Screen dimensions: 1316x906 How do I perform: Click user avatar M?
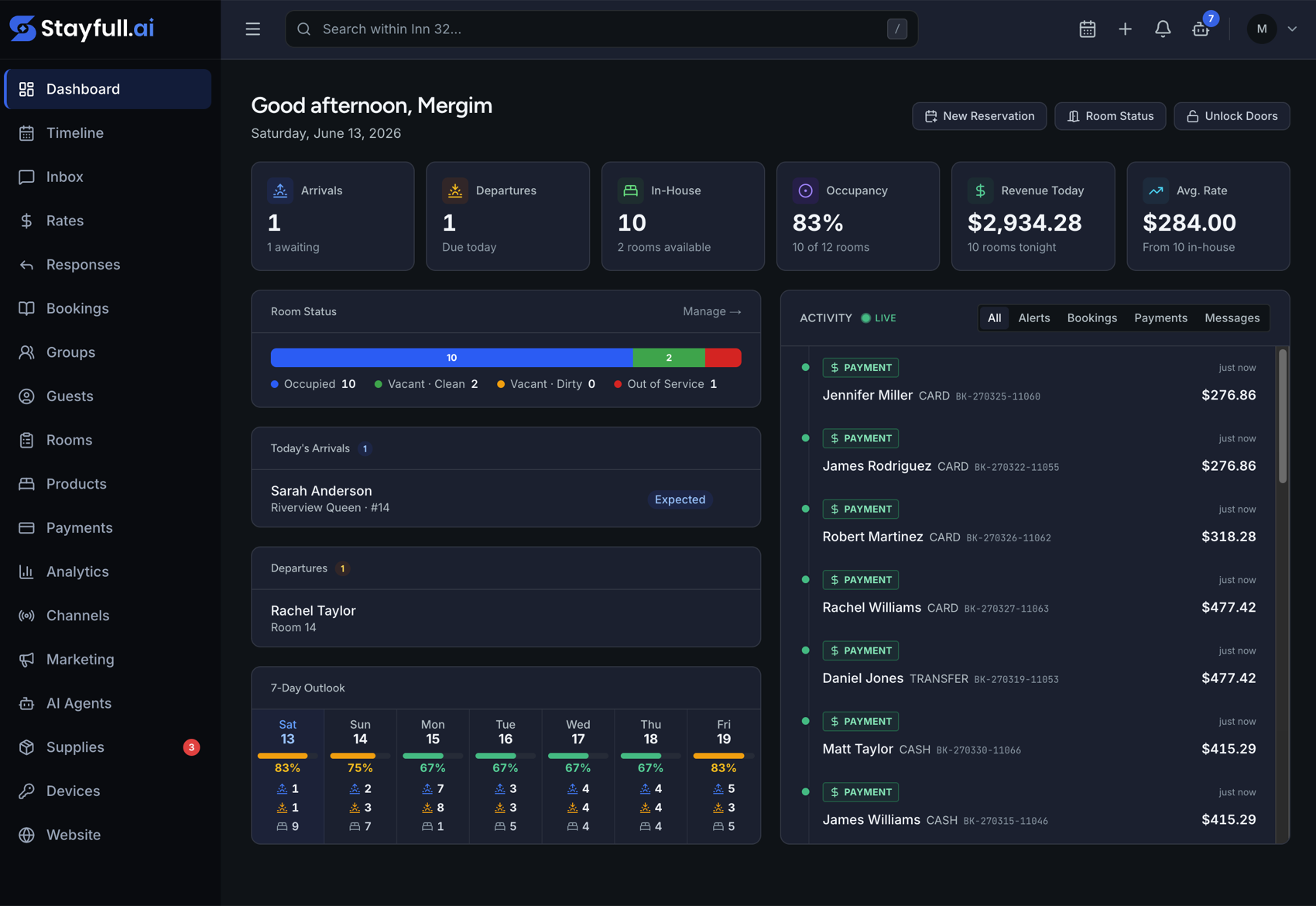[1262, 29]
